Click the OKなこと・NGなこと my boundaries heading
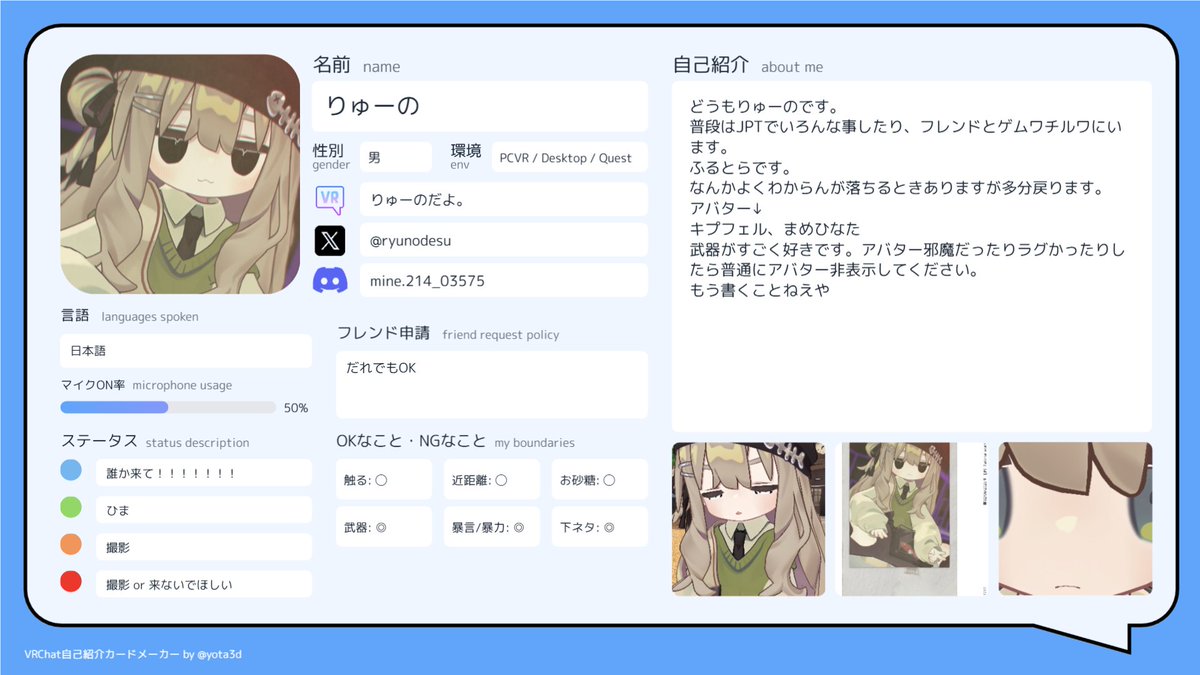 pos(456,441)
